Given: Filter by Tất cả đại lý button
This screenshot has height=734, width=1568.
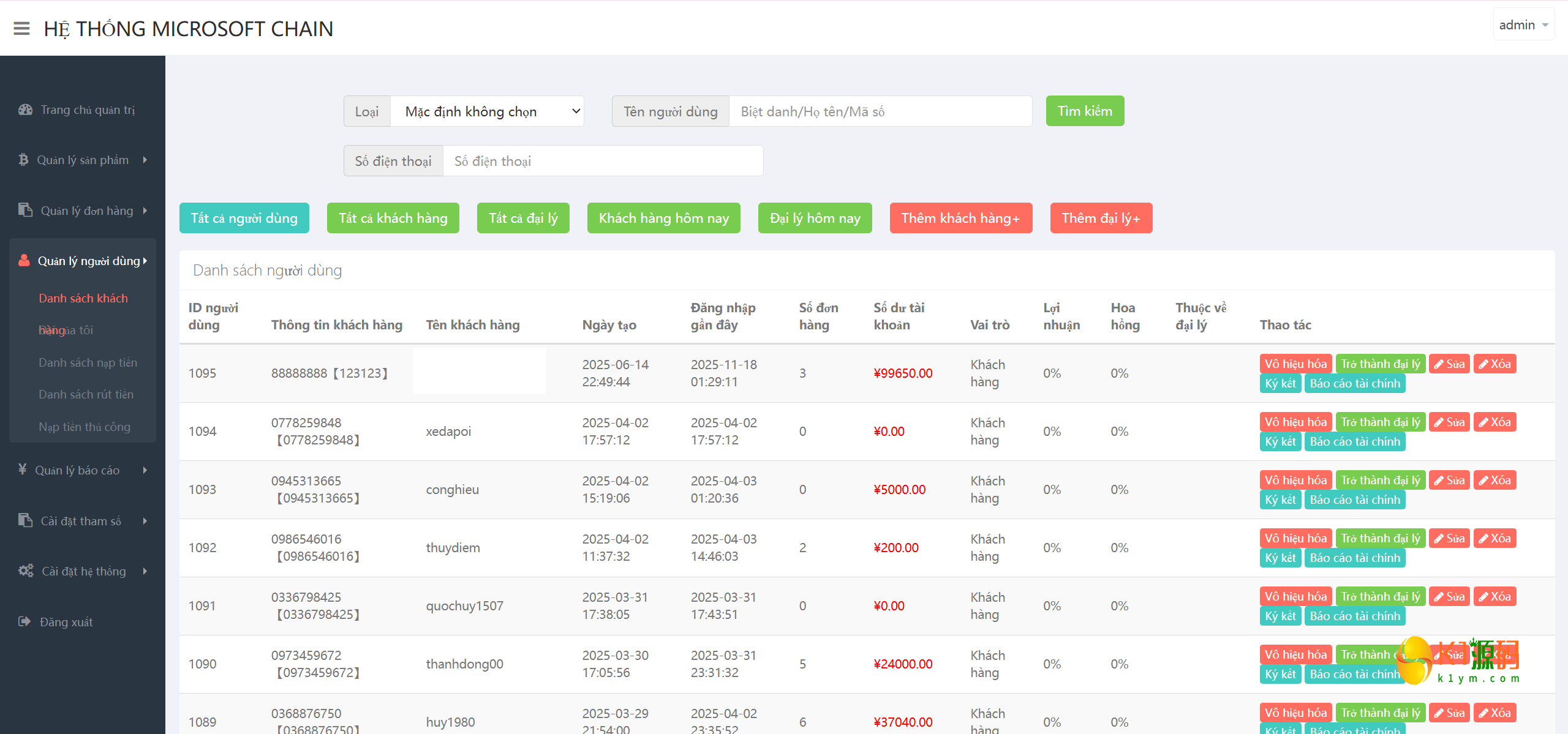Looking at the screenshot, I should (x=523, y=218).
